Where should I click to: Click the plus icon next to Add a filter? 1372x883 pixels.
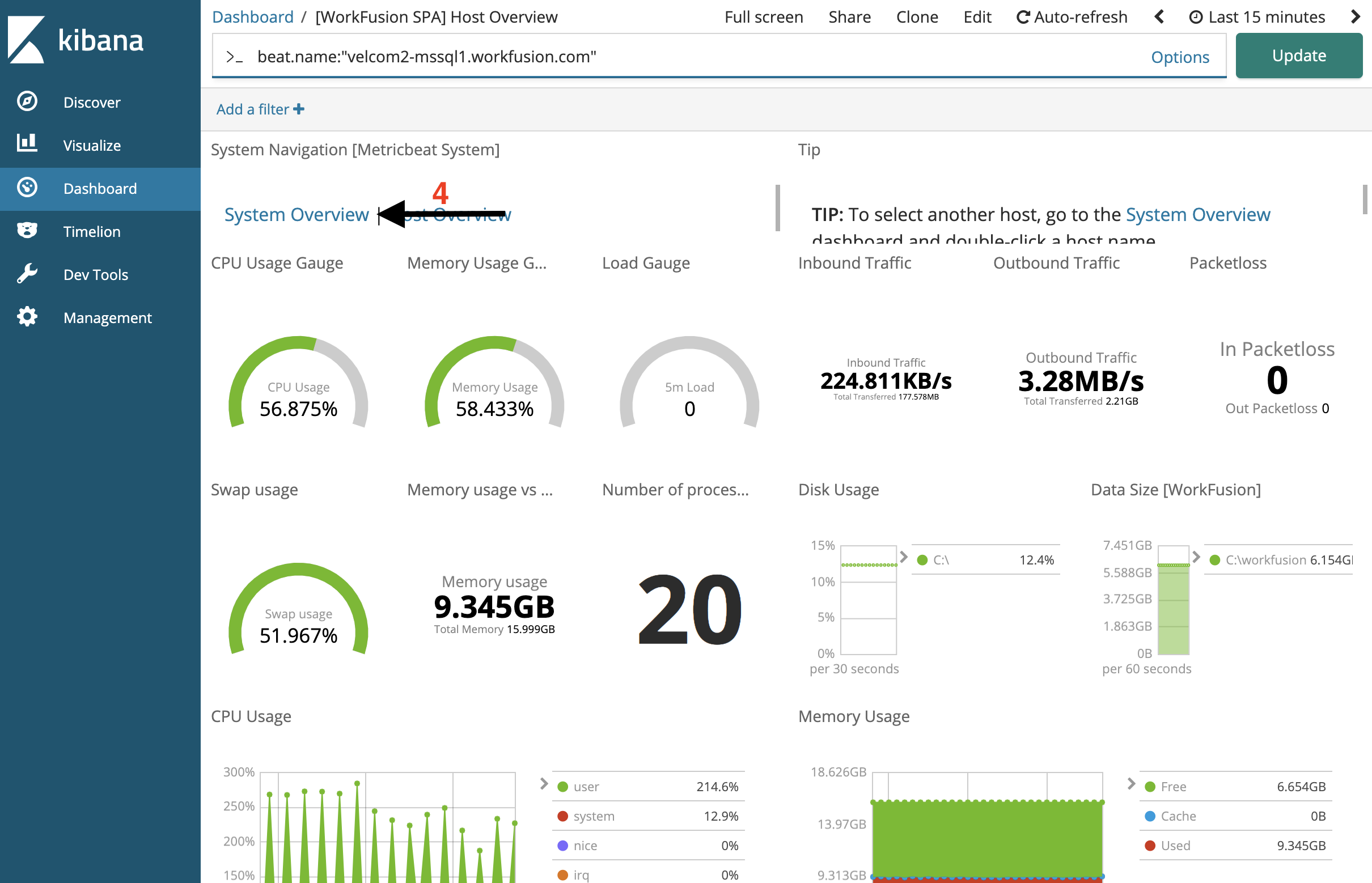tap(299, 109)
